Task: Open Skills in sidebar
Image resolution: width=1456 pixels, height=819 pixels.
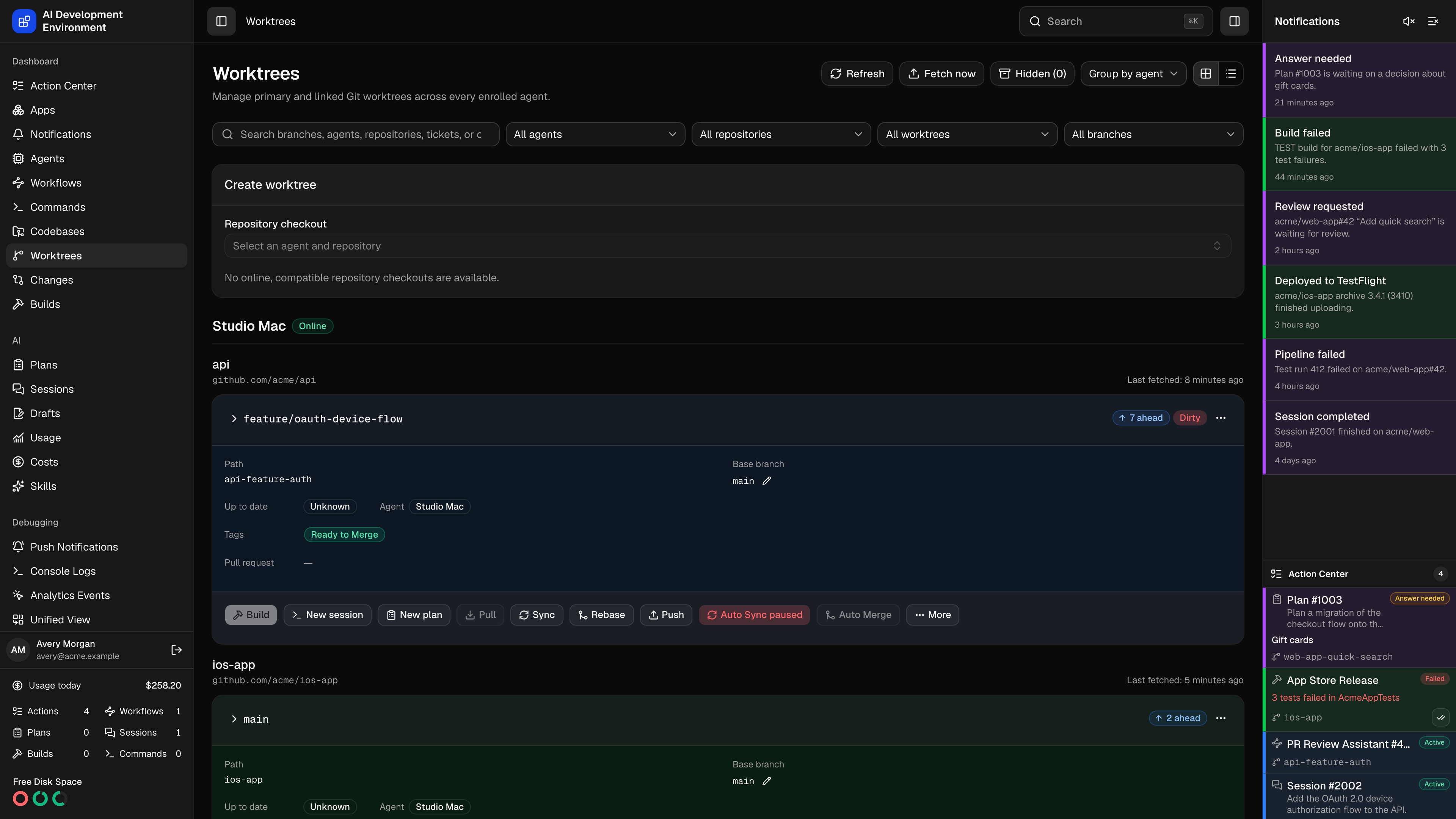Action: 97,486
